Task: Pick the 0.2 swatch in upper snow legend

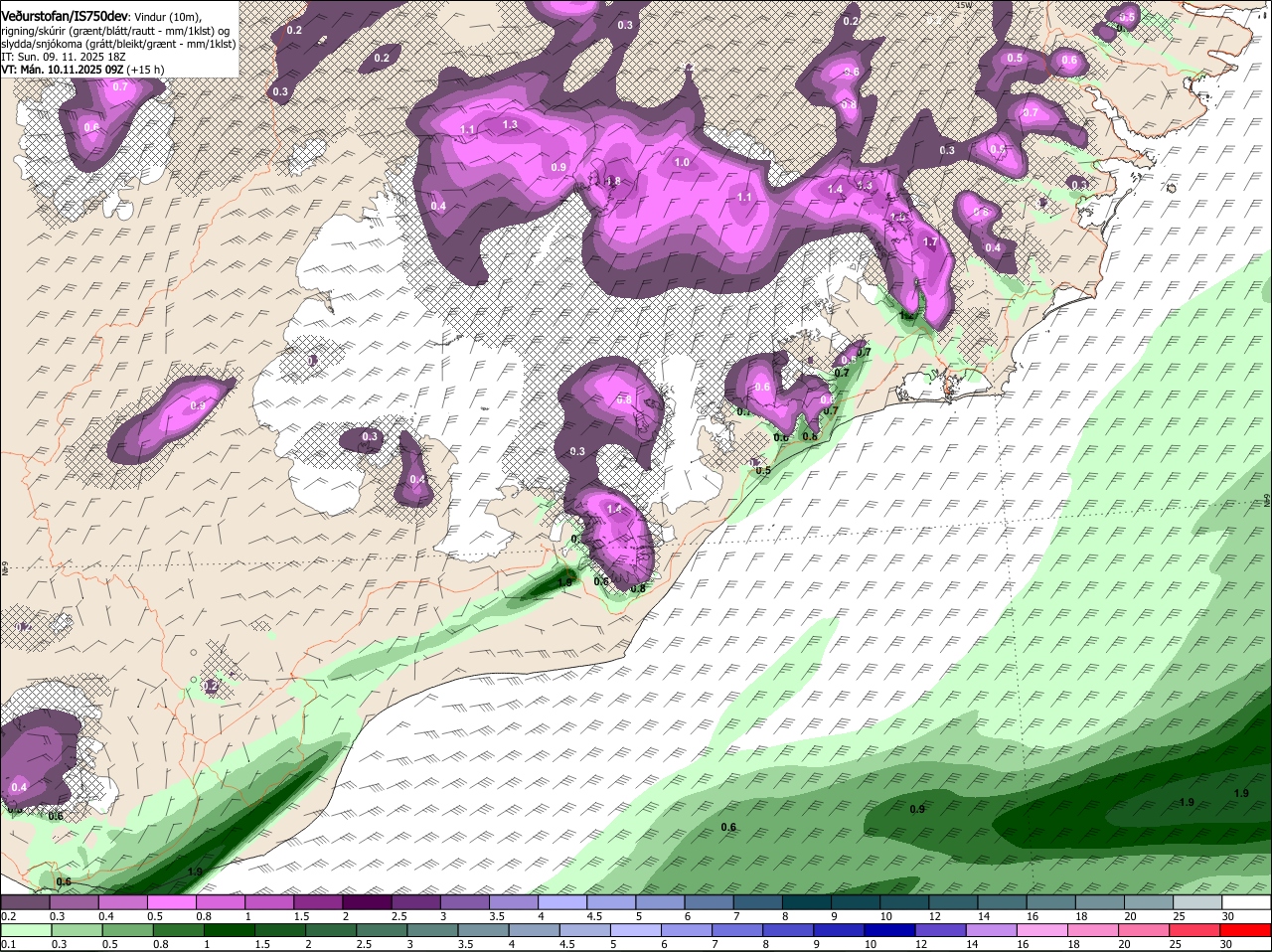Action: tap(25, 901)
